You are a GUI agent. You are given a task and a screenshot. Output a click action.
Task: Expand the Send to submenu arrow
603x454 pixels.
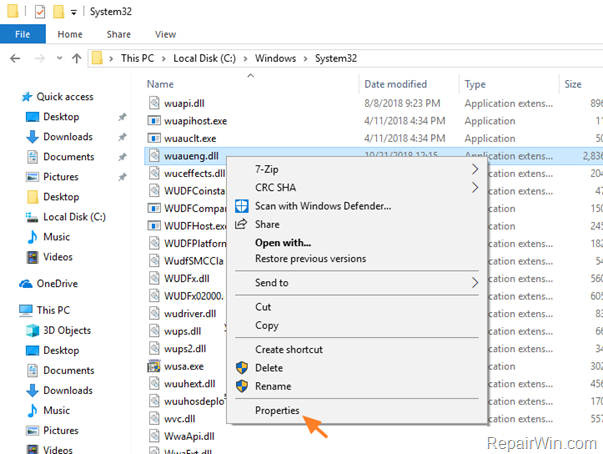pyautogui.click(x=475, y=283)
